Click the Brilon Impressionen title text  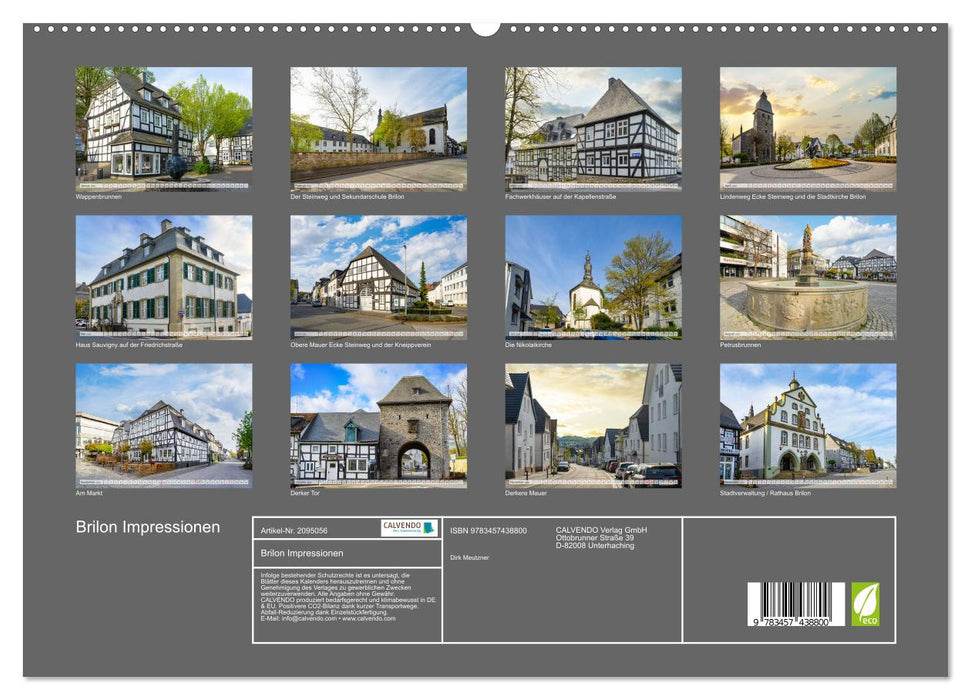point(148,526)
